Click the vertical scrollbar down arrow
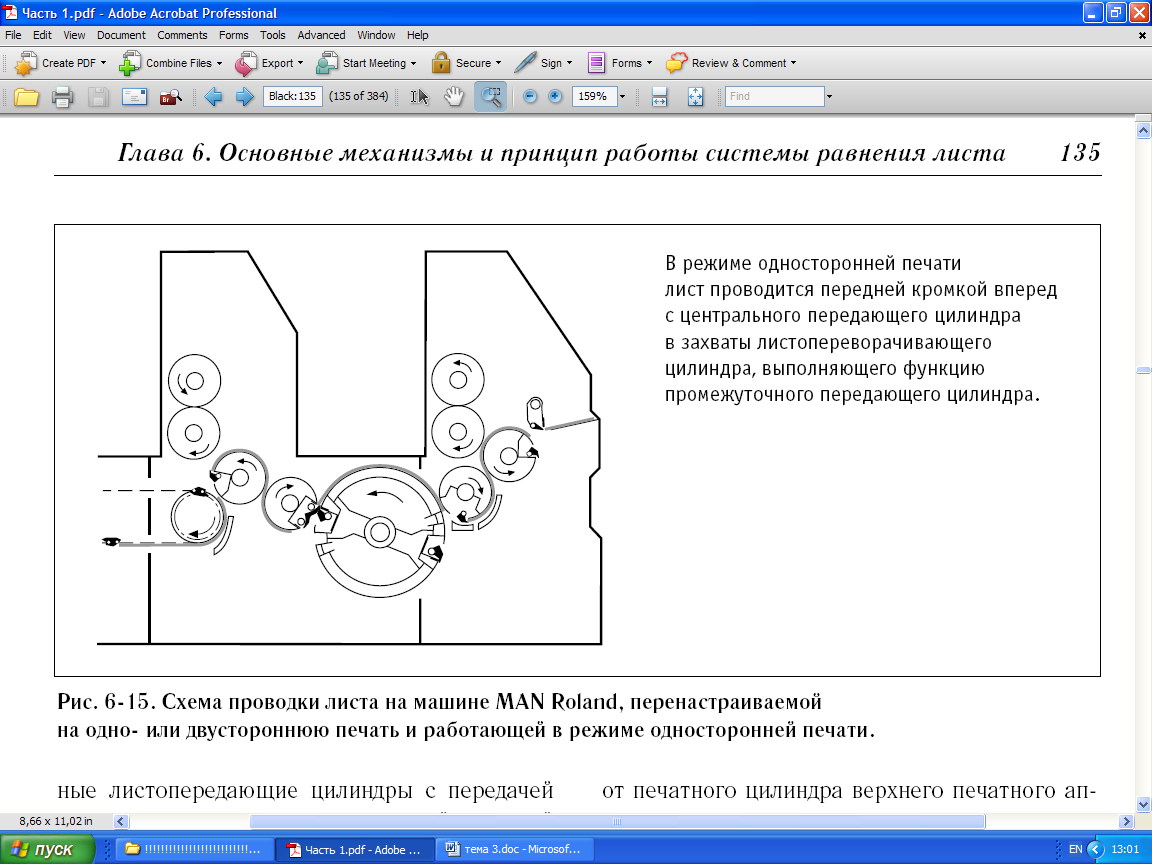Screen dimensions: 1152x864 coord(1143,804)
